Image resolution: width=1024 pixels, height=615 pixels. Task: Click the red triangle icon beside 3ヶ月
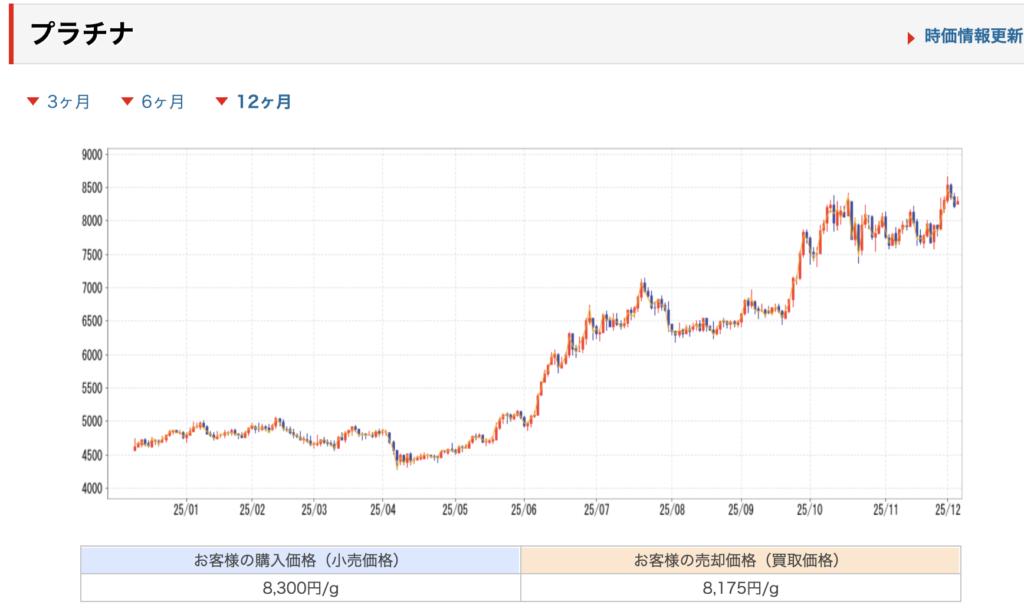pos(33,101)
